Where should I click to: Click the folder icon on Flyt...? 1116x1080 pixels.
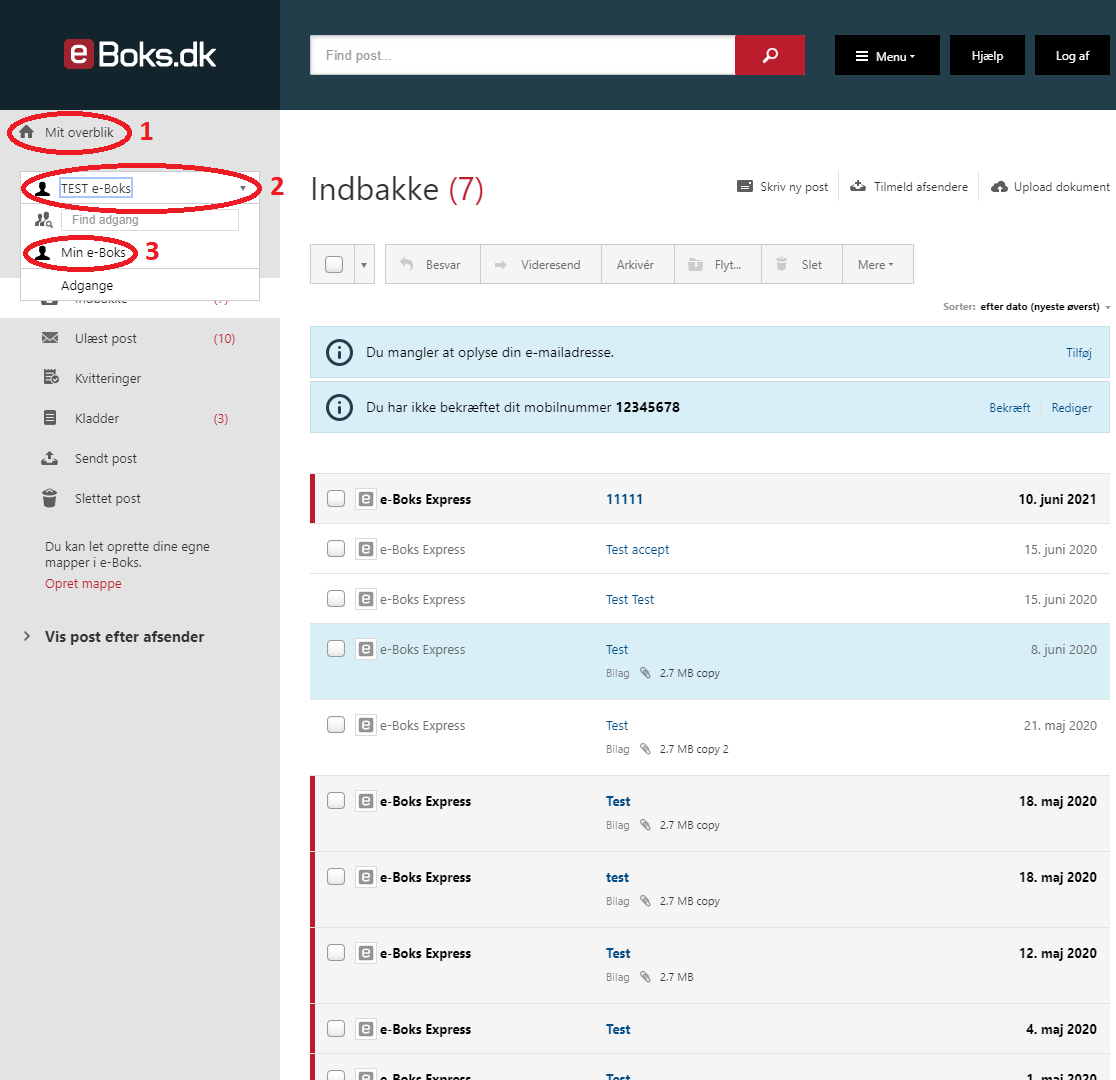695,264
